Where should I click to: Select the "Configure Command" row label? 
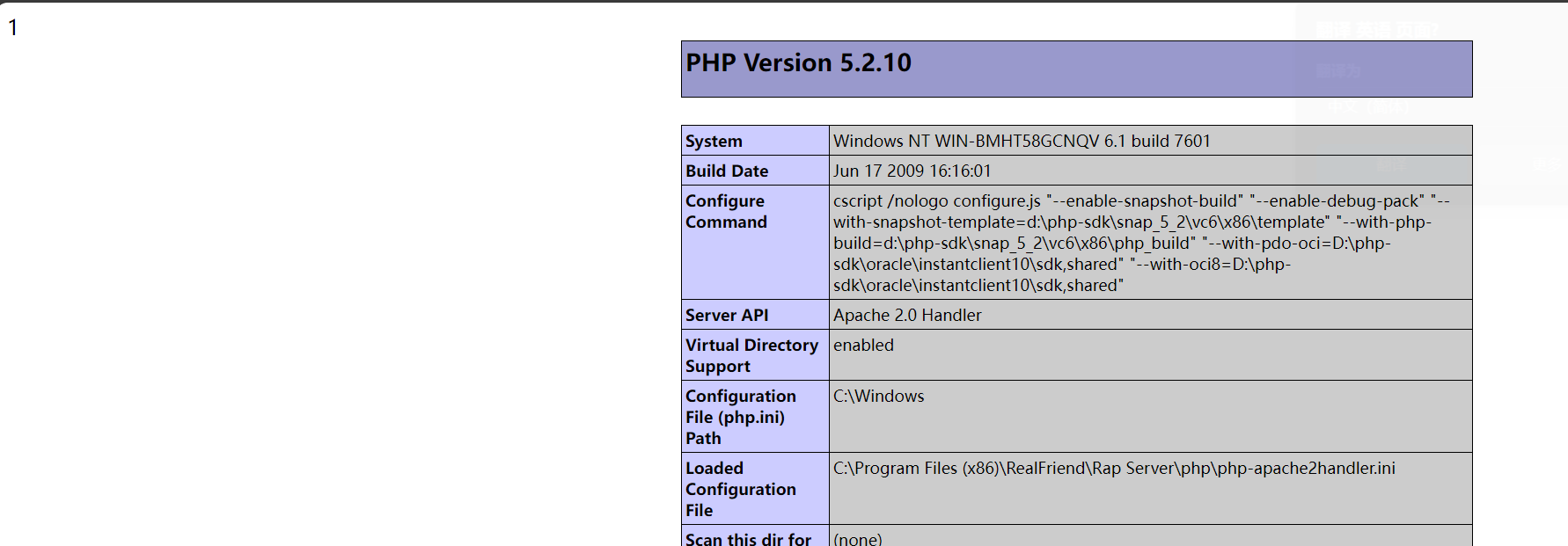(726, 212)
